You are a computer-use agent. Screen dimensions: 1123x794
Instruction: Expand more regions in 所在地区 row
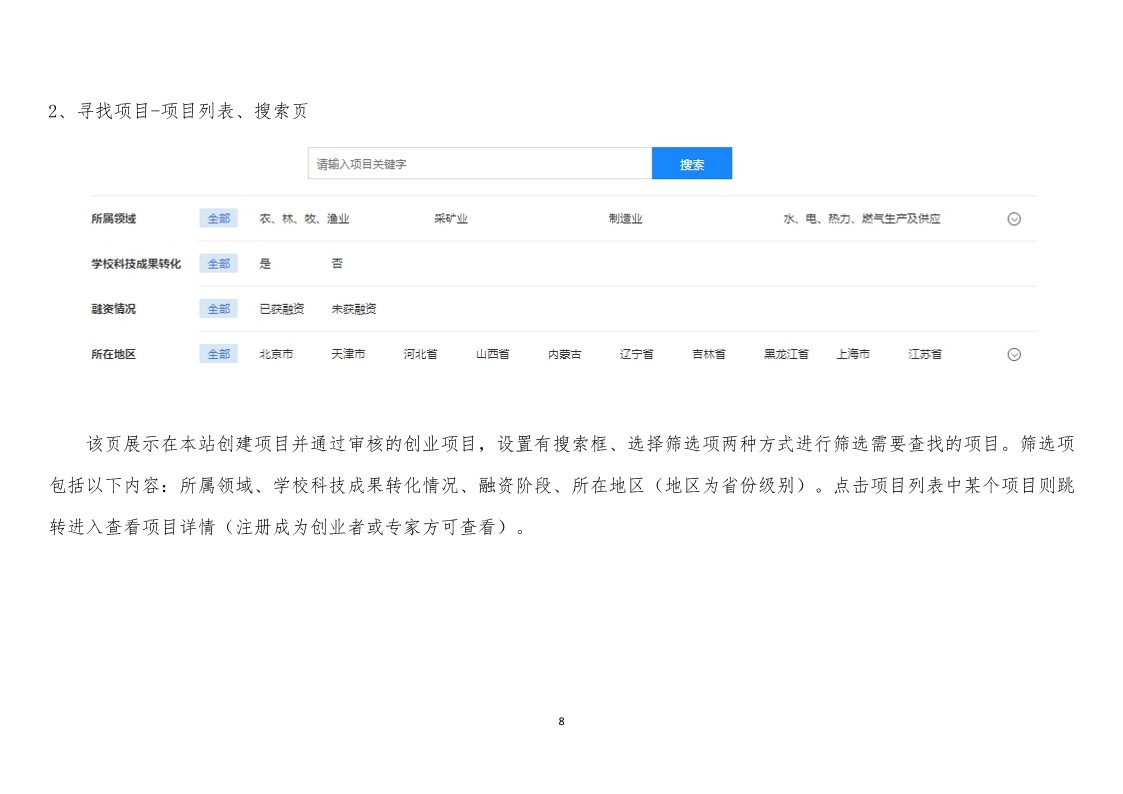coord(1013,354)
